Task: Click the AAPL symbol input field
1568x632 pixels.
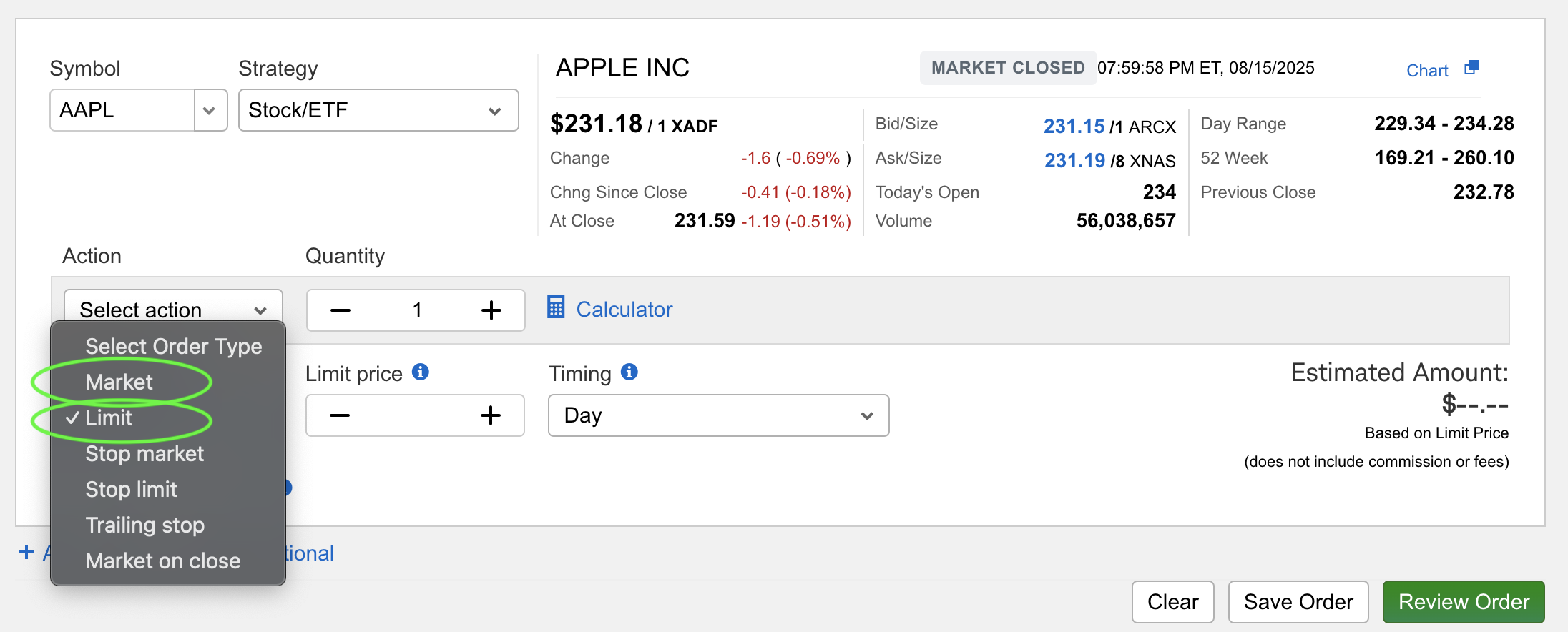Action: click(122, 111)
